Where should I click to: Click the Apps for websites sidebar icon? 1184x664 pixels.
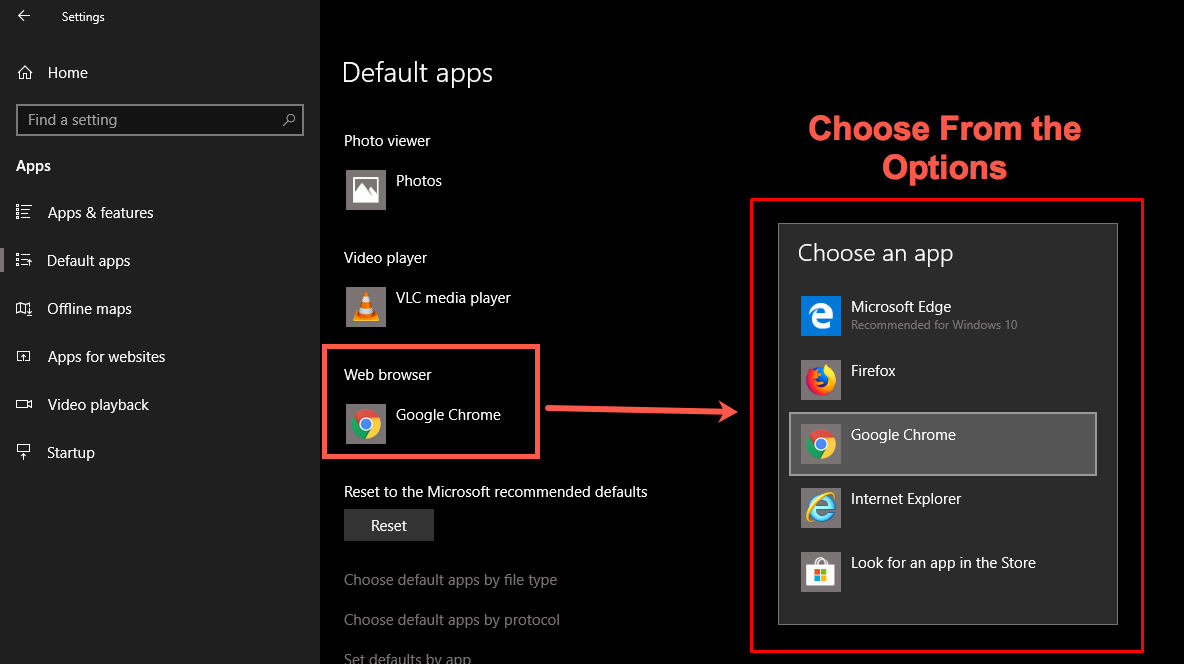pos(23,356)
